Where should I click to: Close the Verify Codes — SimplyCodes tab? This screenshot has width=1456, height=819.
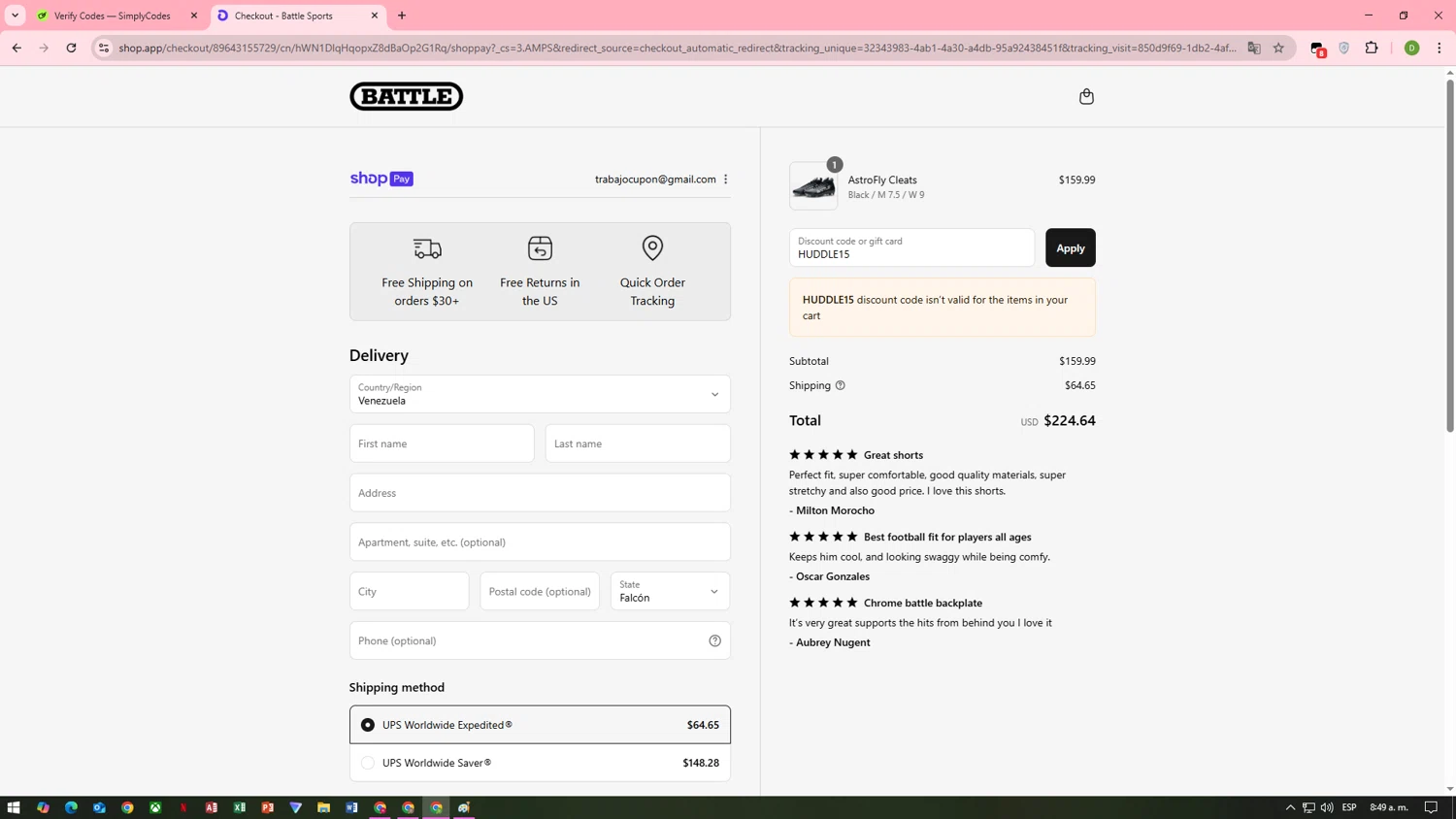(x=194, y=16)
